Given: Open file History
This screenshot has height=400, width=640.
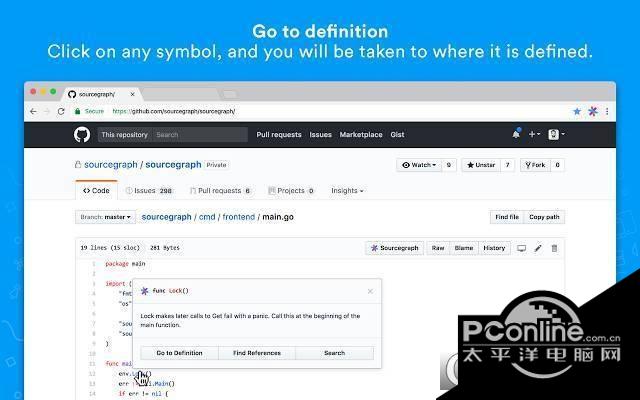Looking at the screenshot, I should click(x=494, y=248).
